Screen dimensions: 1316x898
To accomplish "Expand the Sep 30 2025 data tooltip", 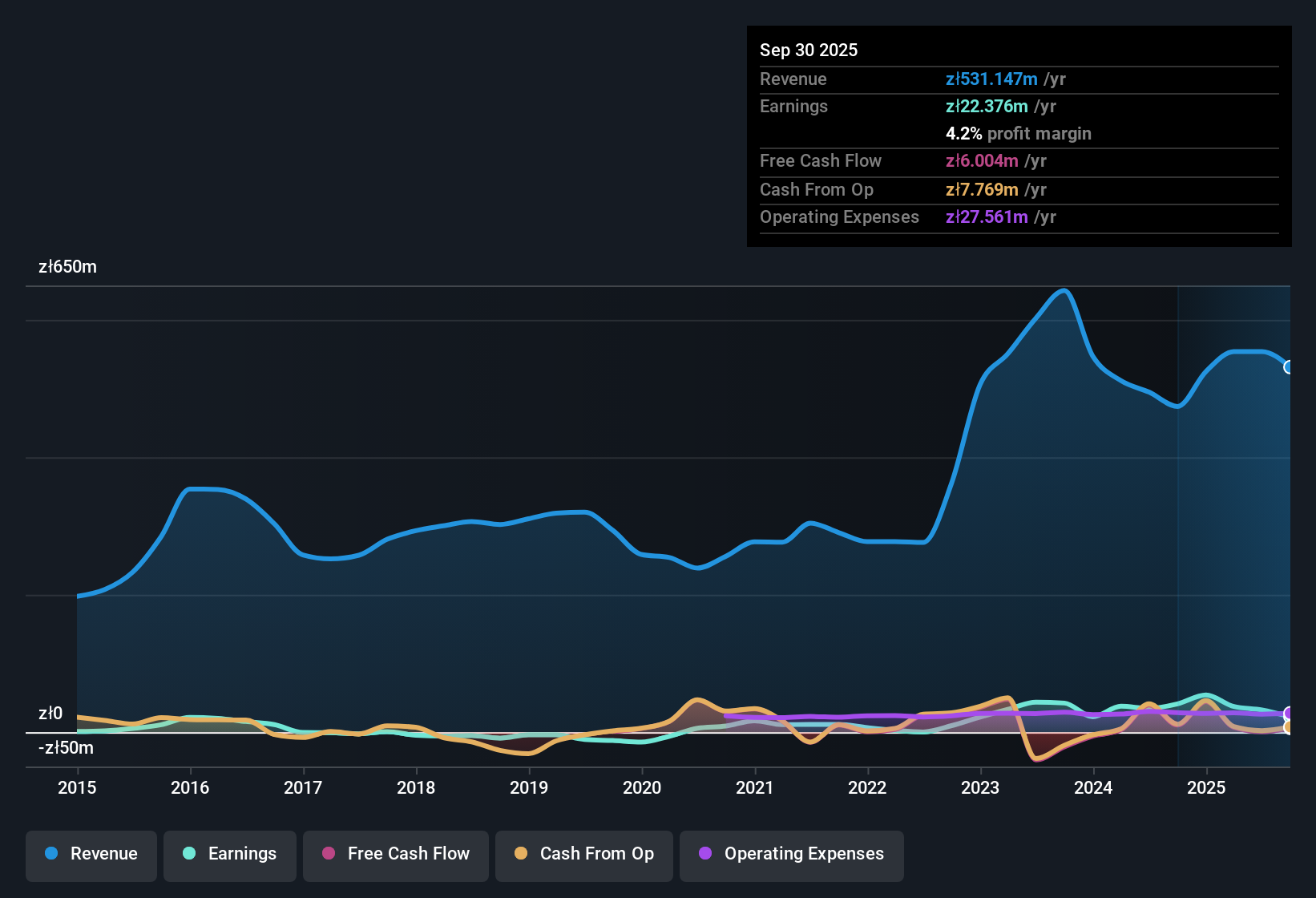I will 809,50.
